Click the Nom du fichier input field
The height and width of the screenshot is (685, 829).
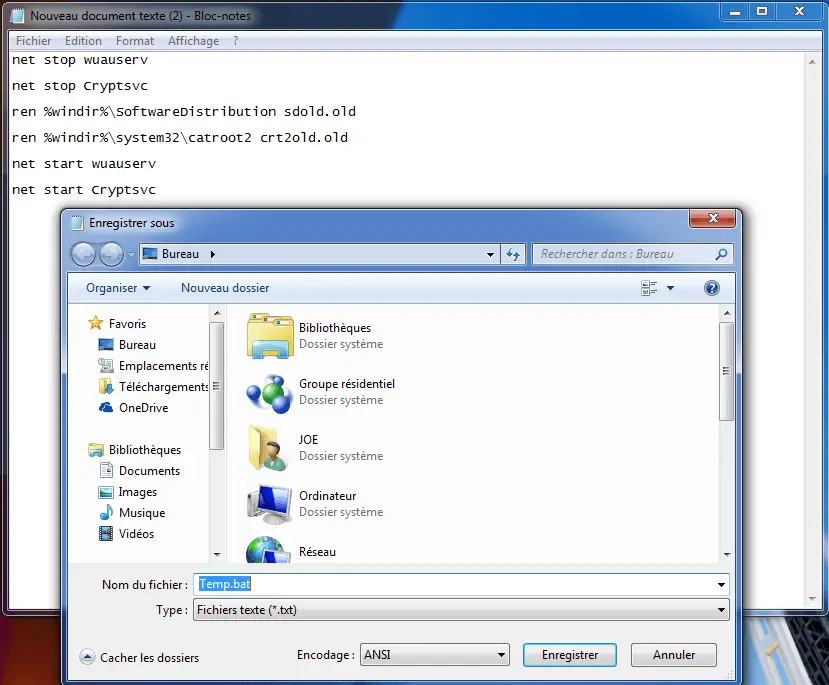pos(461,585)
